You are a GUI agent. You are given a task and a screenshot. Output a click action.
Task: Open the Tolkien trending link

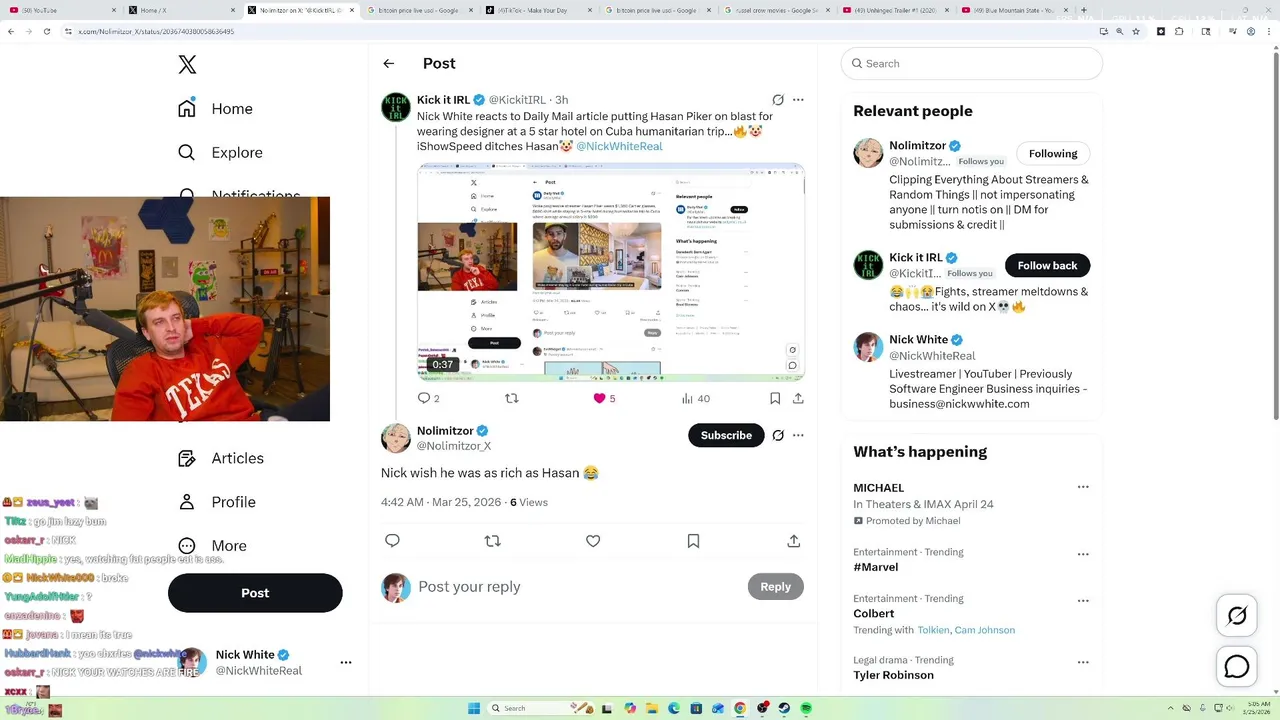pyautogui.click(x=933, y=630)
